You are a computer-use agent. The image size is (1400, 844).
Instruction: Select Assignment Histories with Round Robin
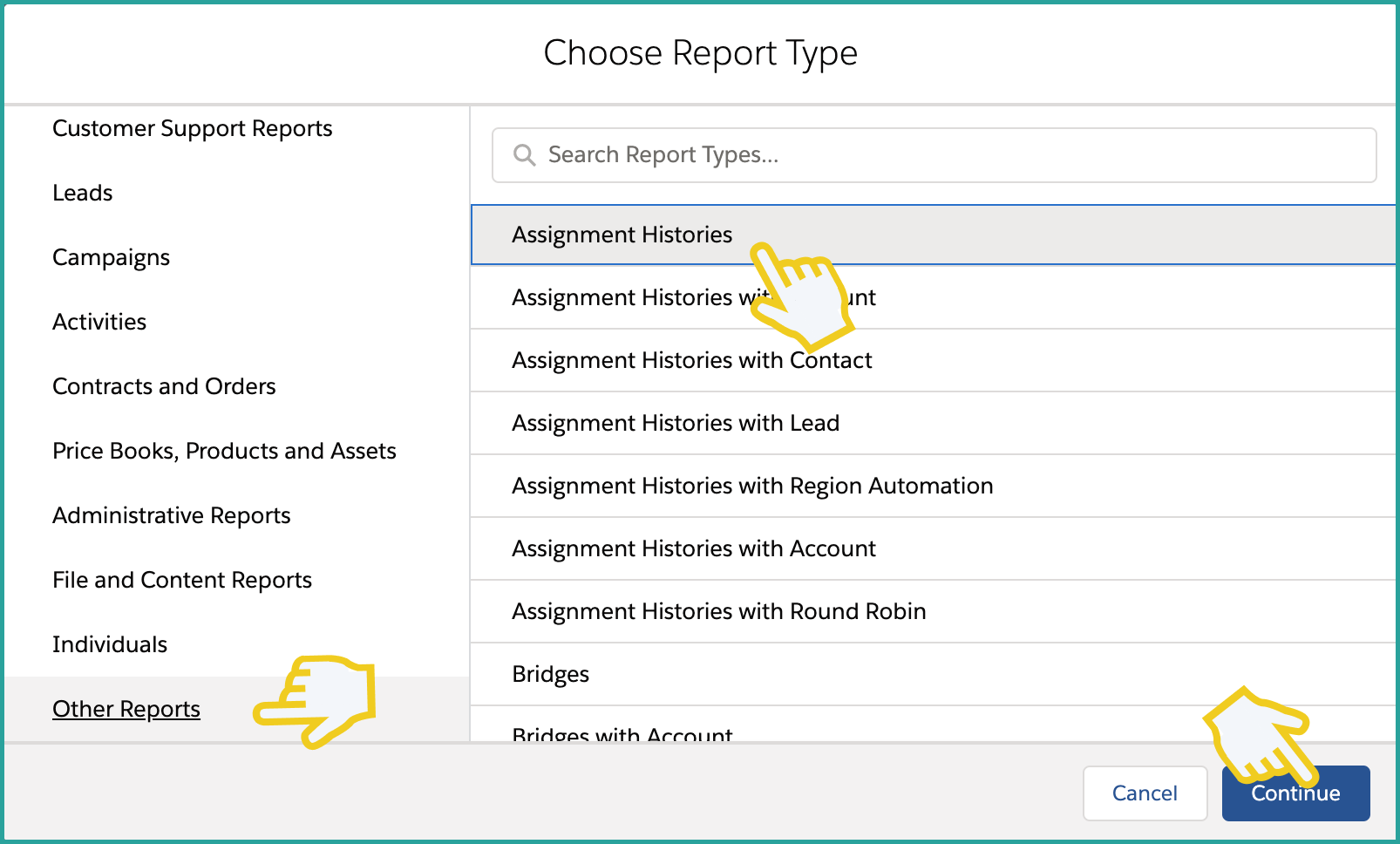point(934,611)
